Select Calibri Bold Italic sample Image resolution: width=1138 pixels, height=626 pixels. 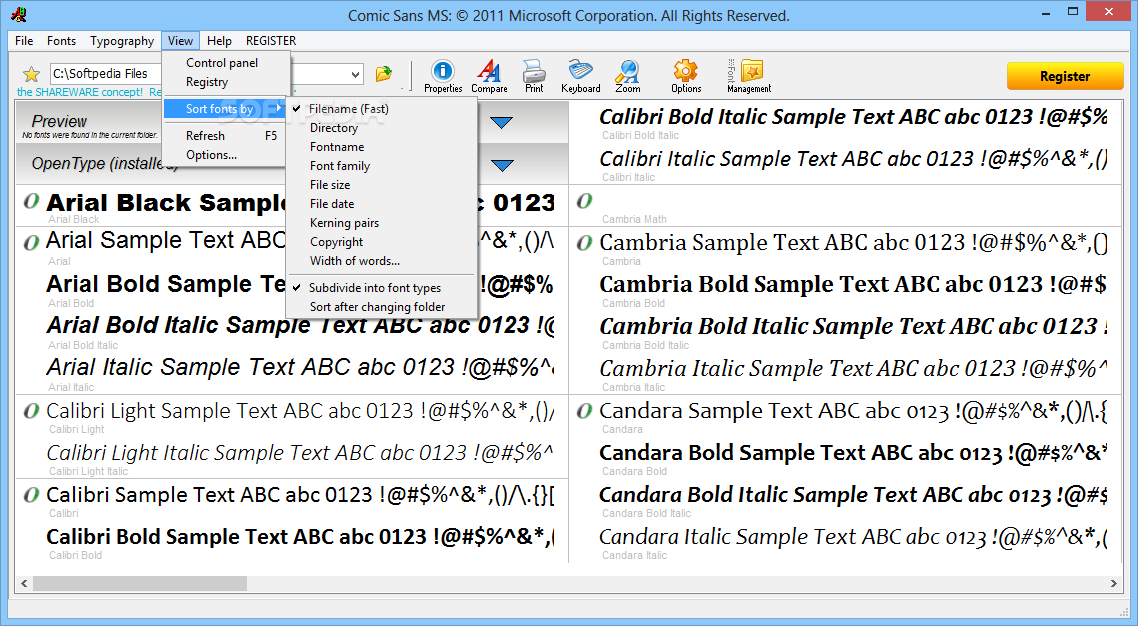[854, 117]
